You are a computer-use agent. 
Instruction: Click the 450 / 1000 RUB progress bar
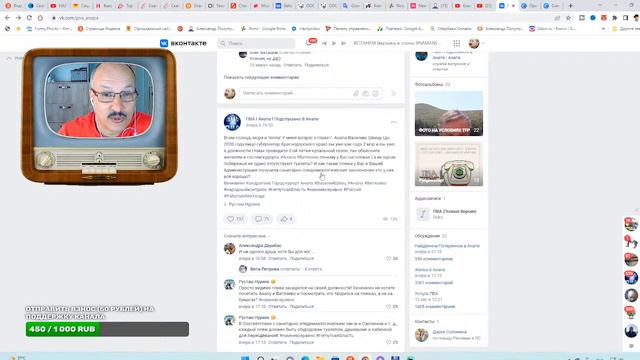pyautogui.click(x=107, y=329)
